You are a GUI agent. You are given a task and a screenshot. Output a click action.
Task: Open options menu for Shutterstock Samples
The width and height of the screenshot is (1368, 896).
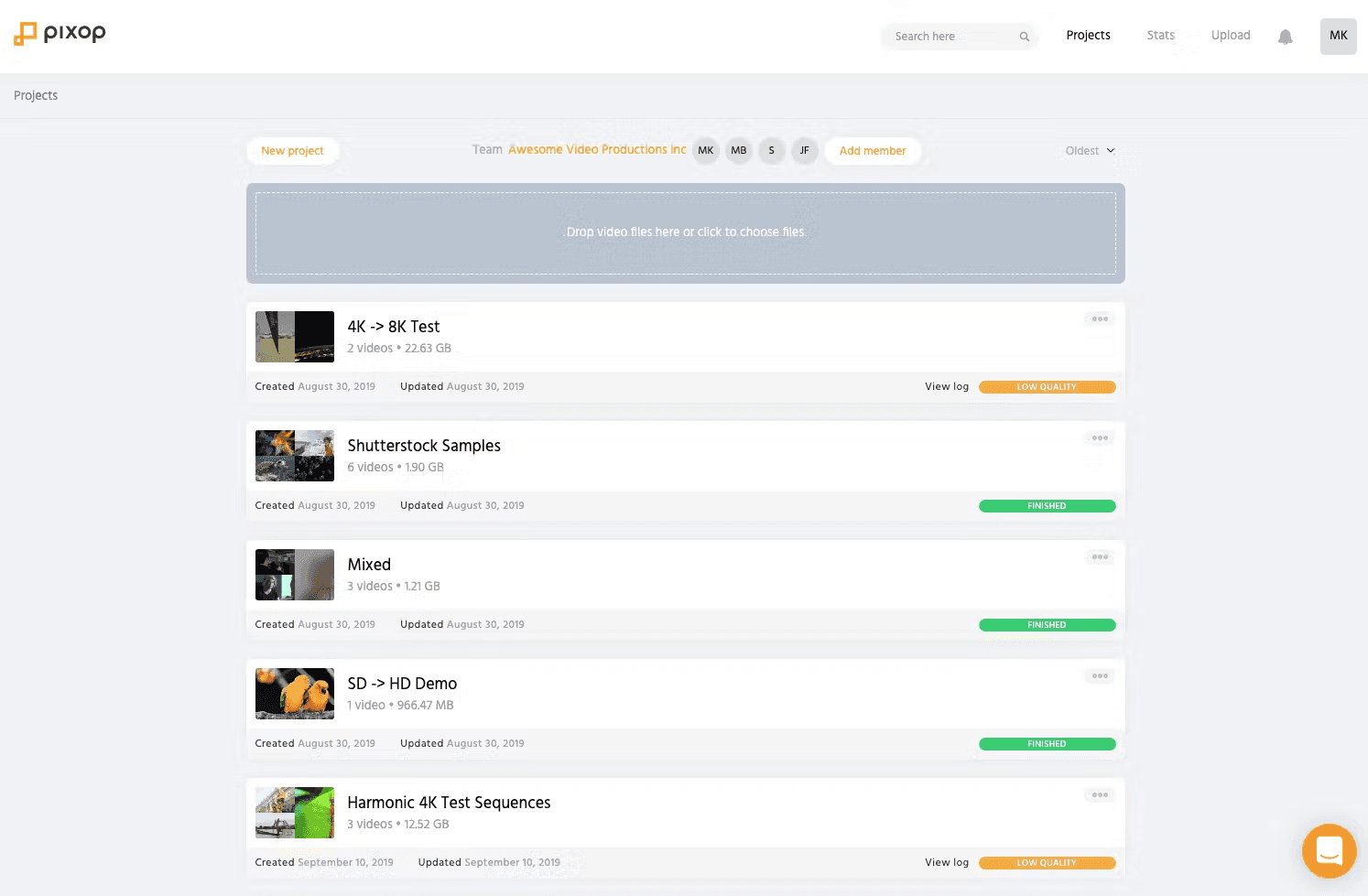click(x=1100, y=438)
